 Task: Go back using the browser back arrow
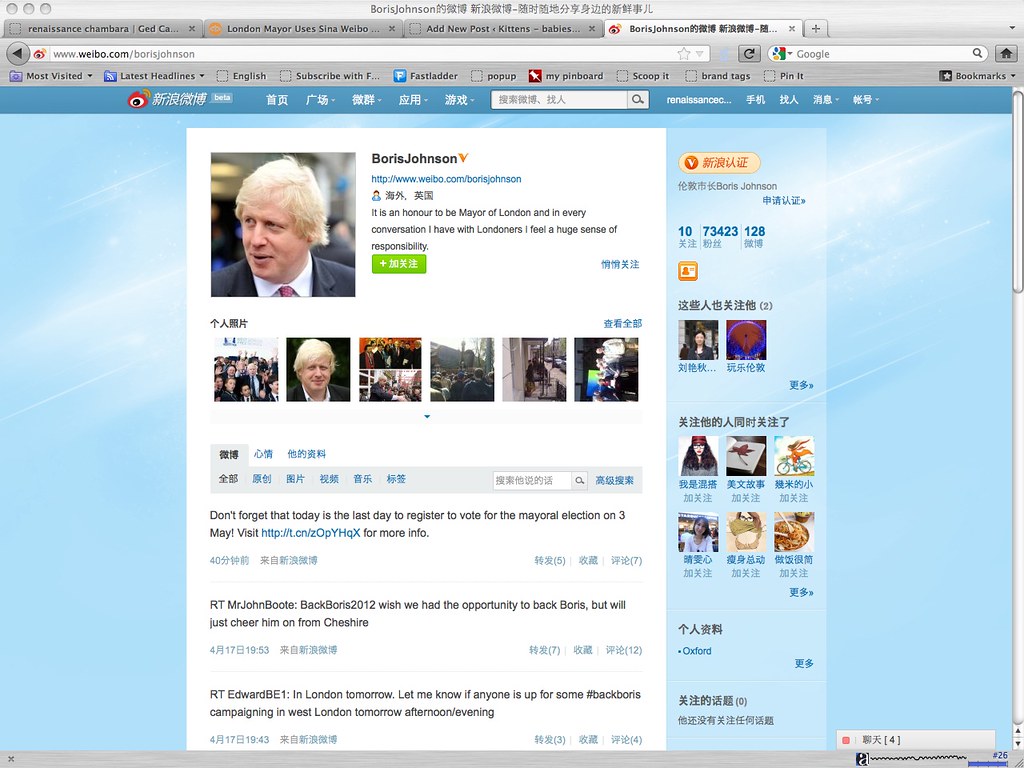[x=18, y=54]
